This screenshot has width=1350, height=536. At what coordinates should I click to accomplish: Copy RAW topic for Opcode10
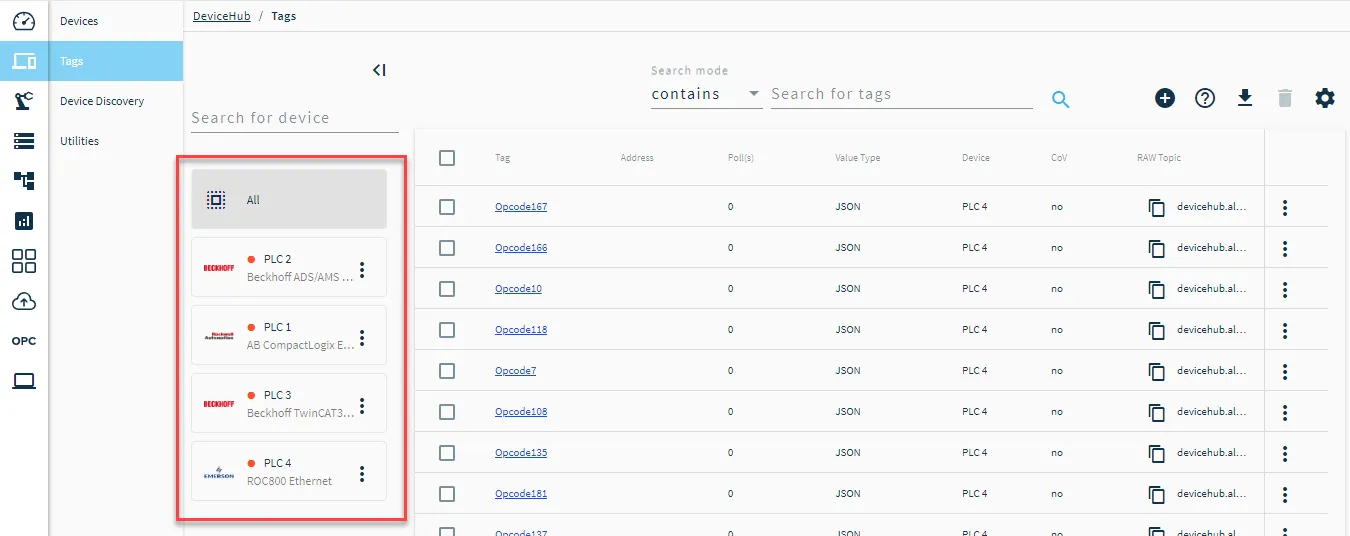(x=1157, y=290)
